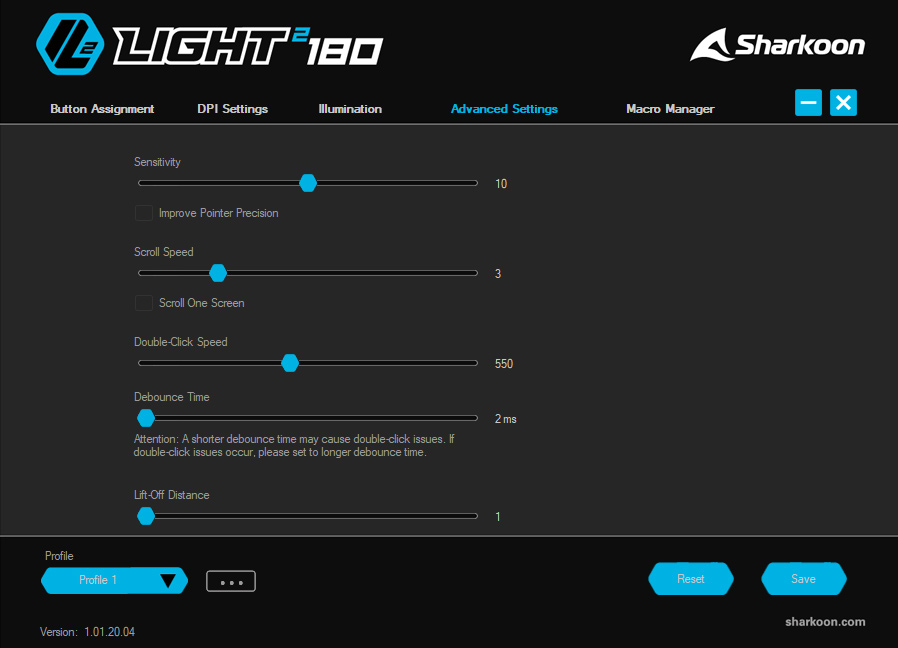Click the Light2 180 hexagon logo
Viewport: 898px width, 648px height.
tap(70, 44)
